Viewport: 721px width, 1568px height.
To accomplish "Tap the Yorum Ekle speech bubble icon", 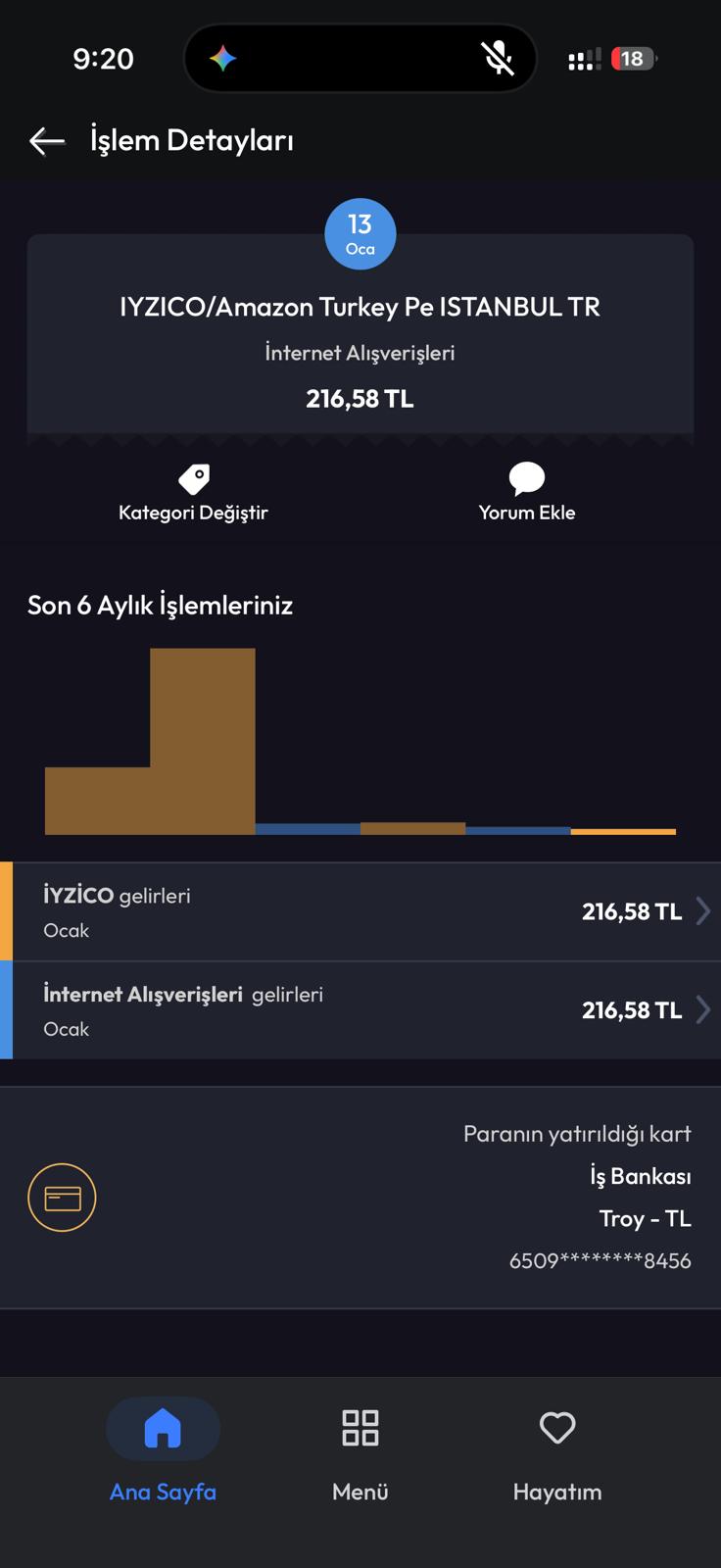I will [x=527, y=478].
